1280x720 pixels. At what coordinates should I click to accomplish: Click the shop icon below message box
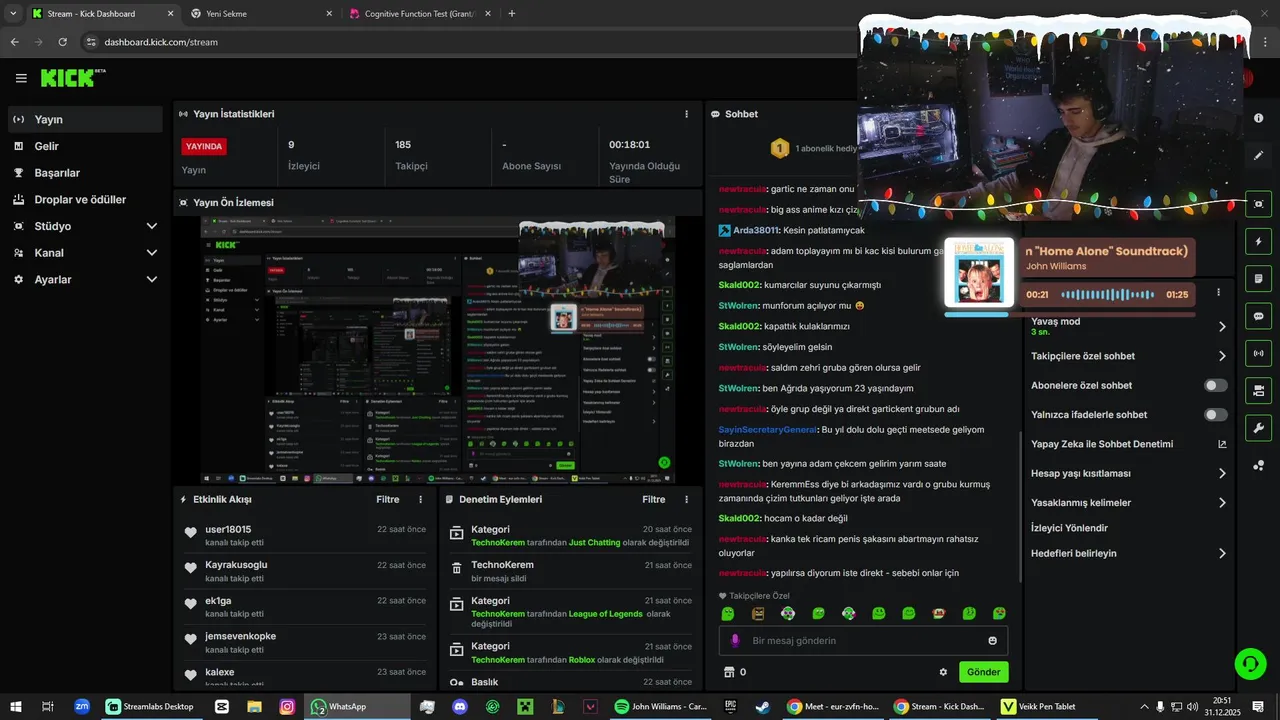(x=729, y=672)
